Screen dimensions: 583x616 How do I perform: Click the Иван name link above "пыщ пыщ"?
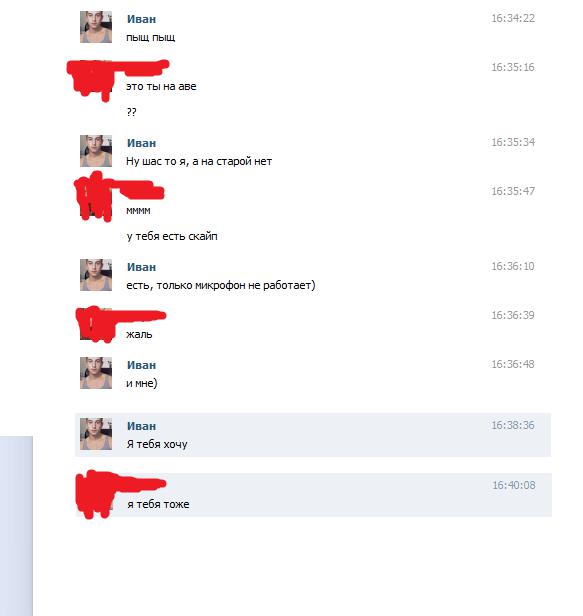(141, 19)
